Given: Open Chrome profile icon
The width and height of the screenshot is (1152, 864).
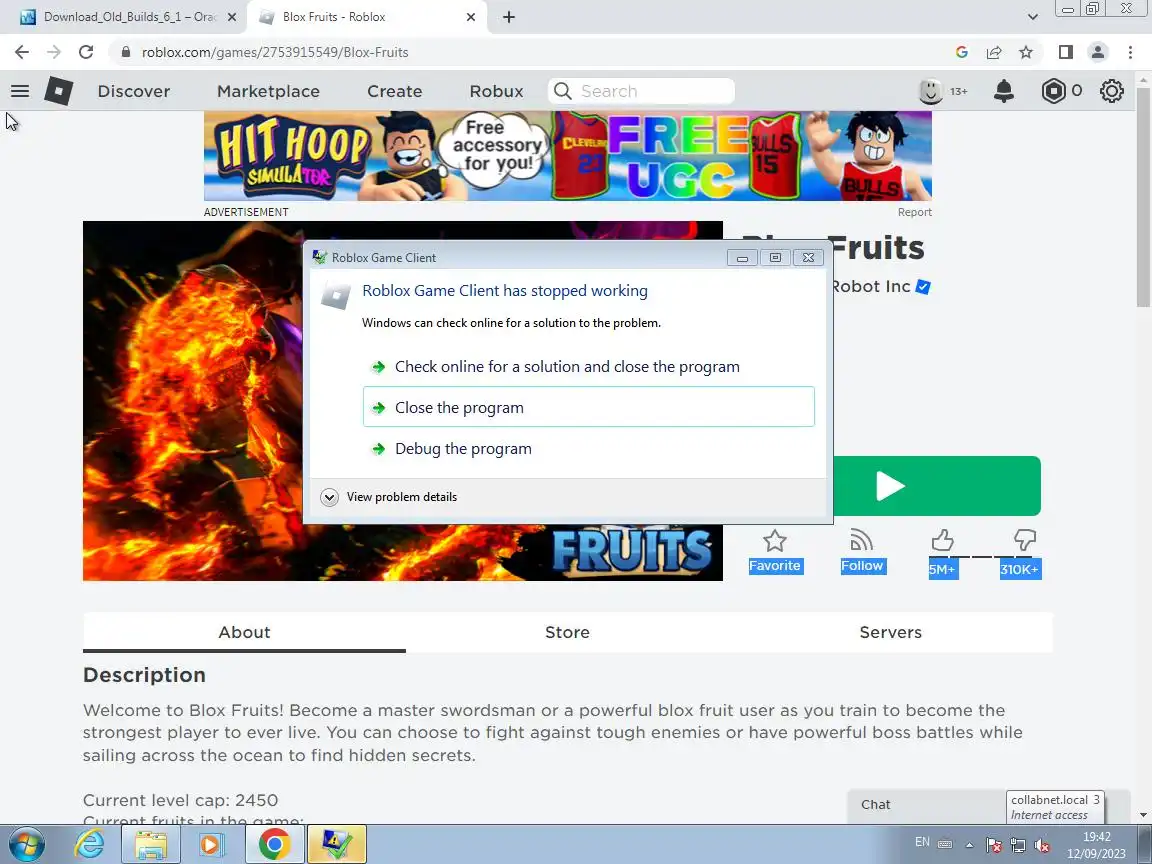Looking at the screenshot, I should 1098,52.
